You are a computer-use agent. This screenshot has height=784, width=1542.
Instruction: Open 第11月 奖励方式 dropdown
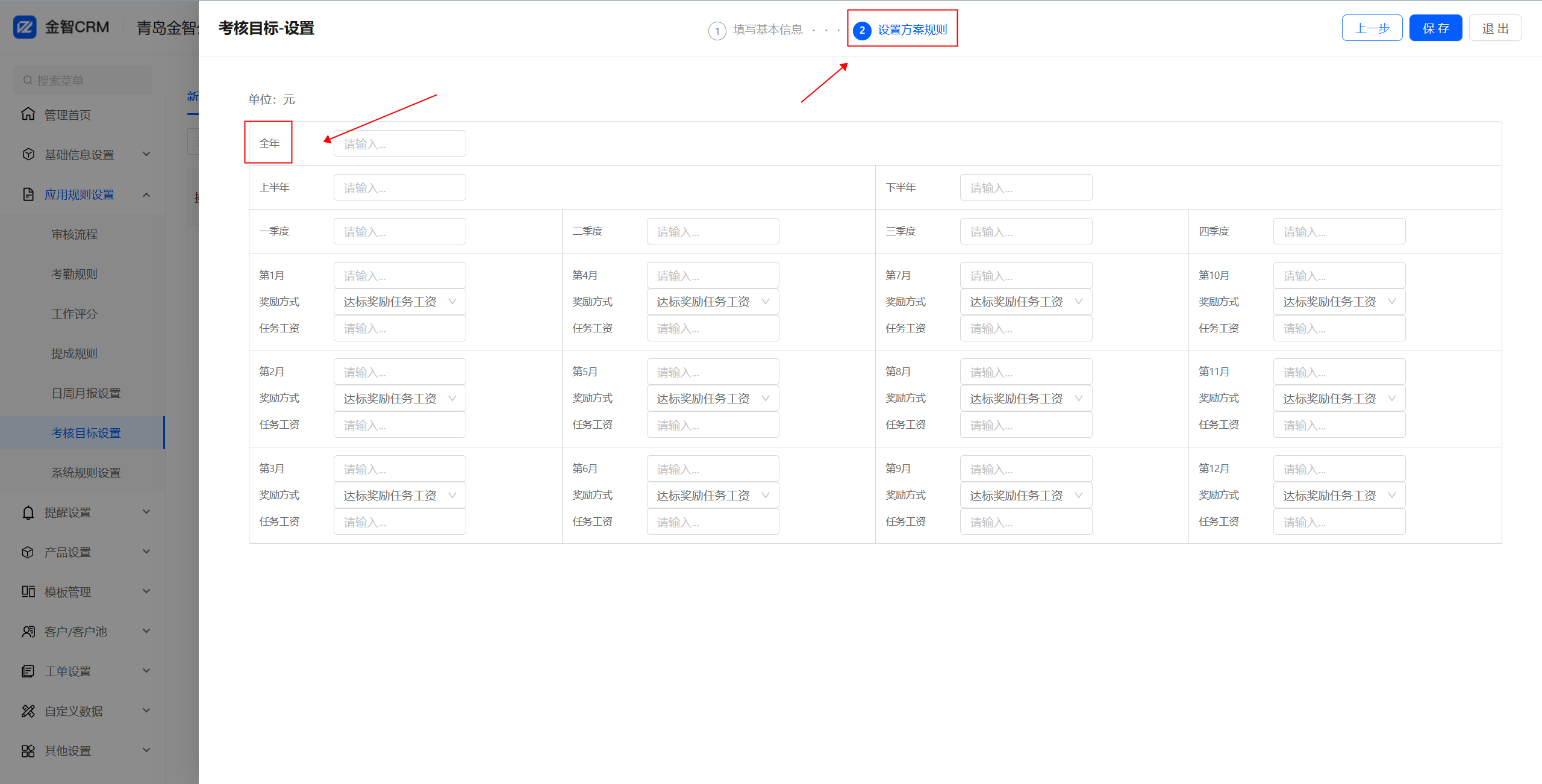pos(1340,398)
